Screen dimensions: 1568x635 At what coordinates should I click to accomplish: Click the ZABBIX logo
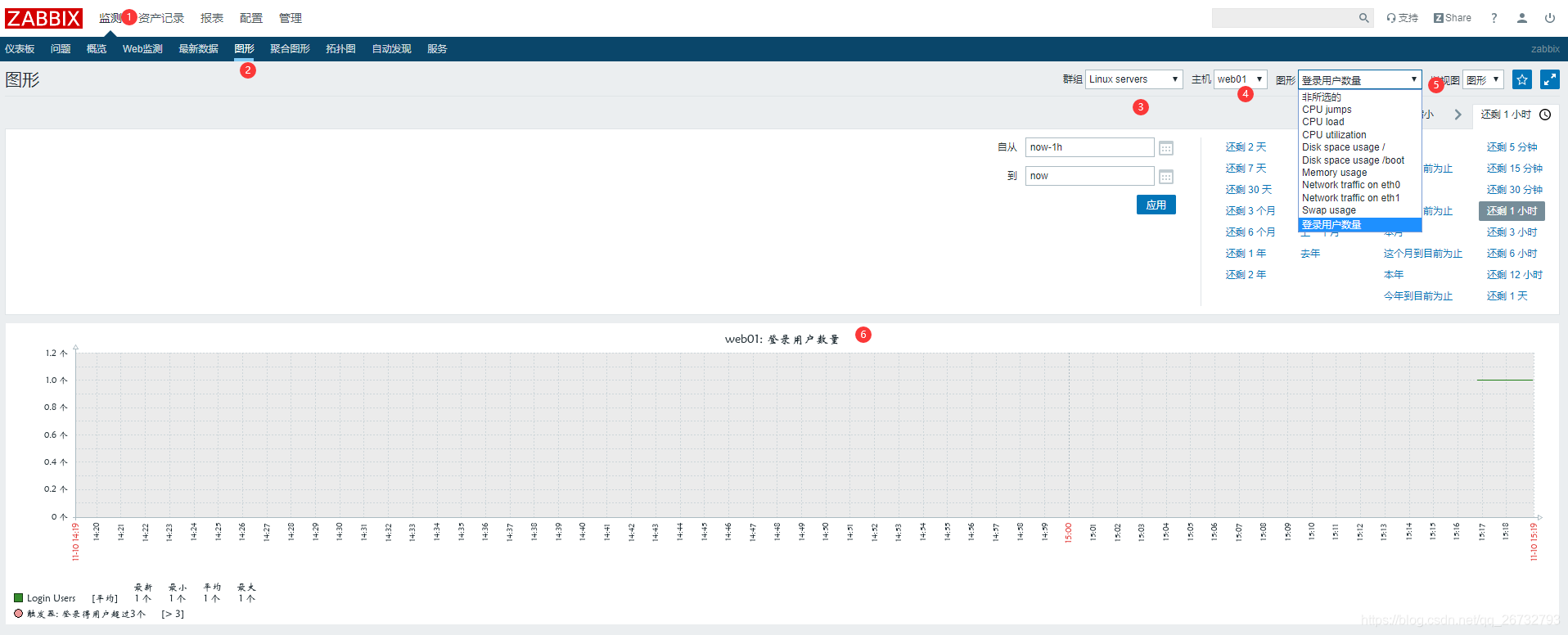point(43,18)
